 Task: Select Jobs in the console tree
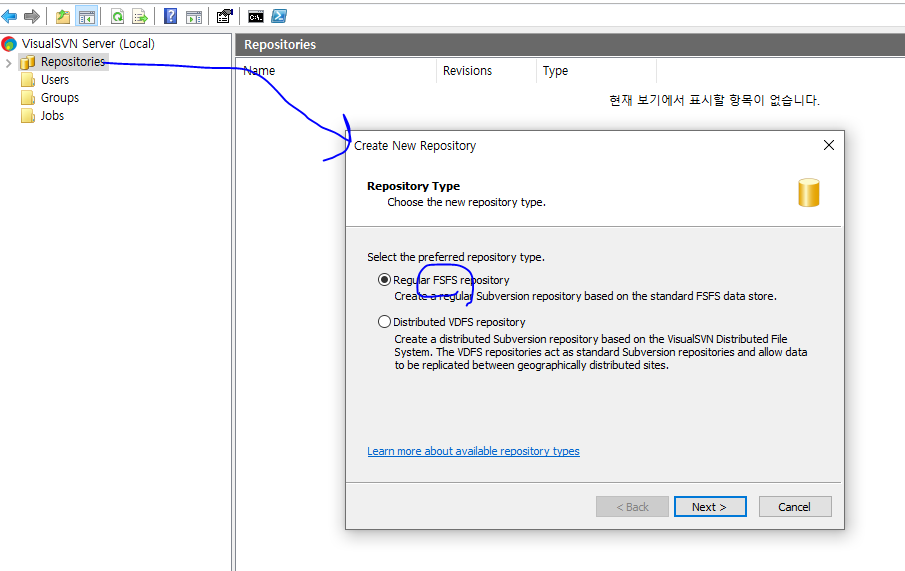coord(52,115)
